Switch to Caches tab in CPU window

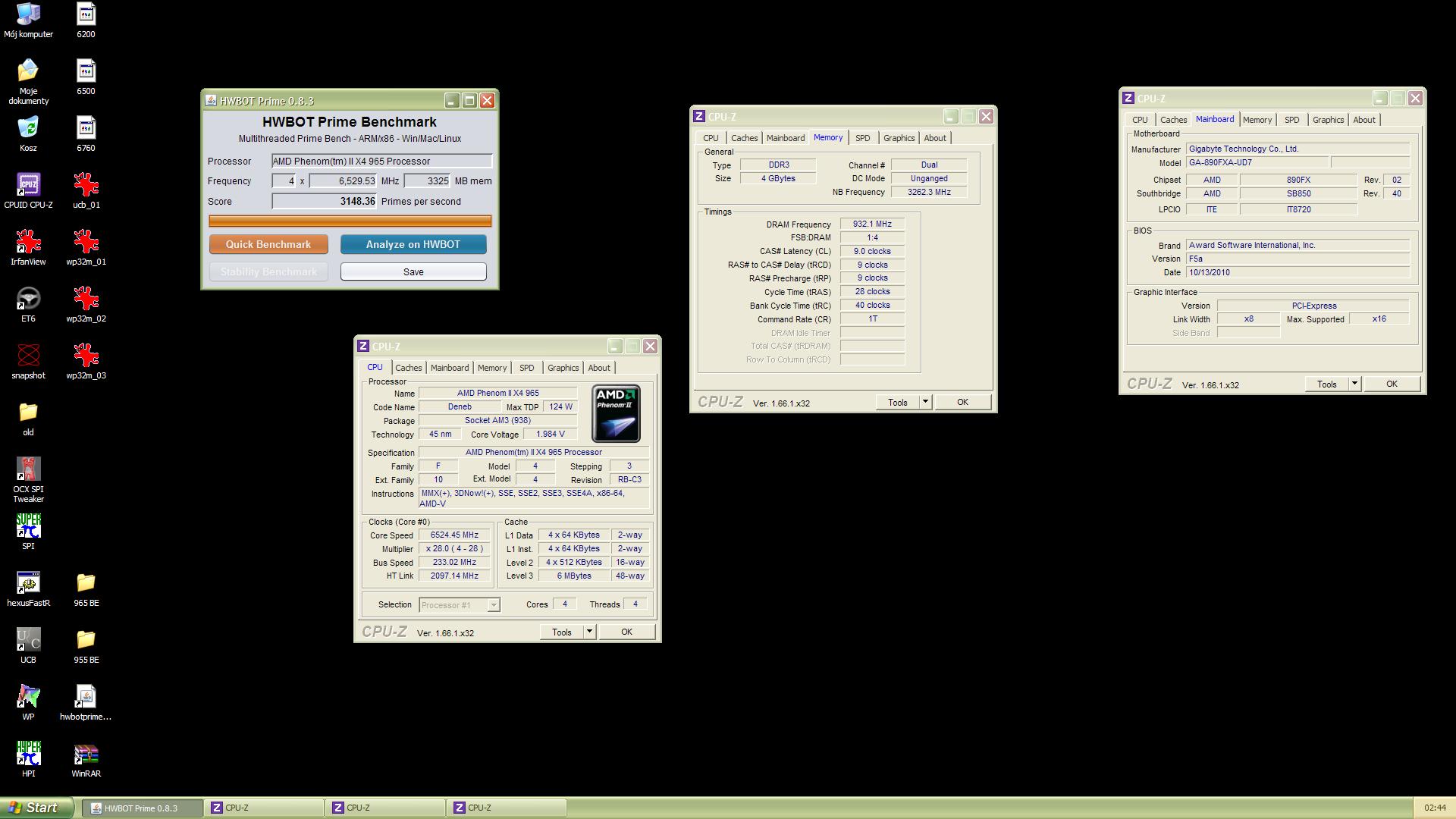[408, 368]
